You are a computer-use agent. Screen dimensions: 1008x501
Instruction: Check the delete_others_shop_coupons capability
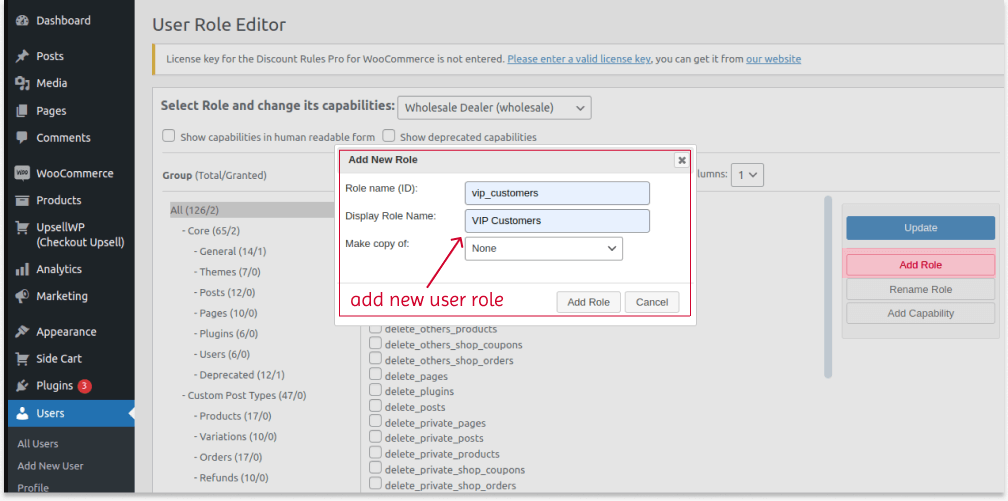[x=375, y=344]
